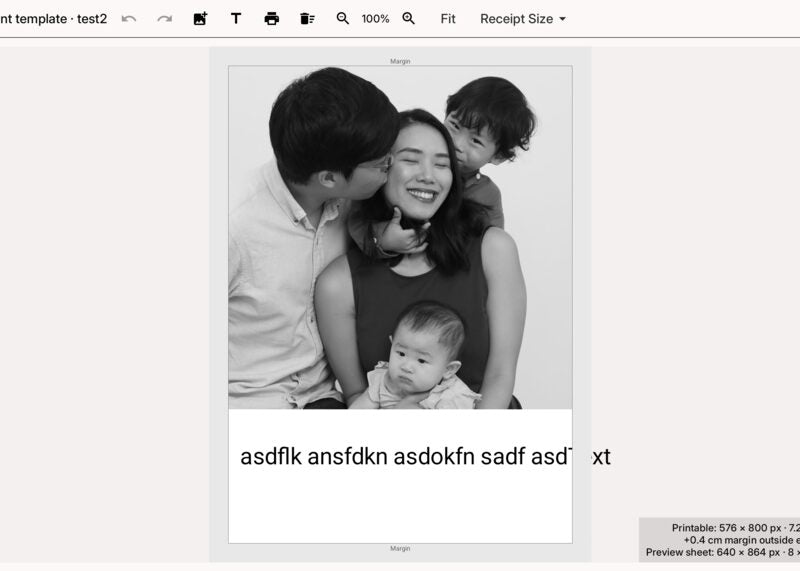This screenshot has width=800, height=571.
Task: Zoom in the canvas
Action: click(x=408, y=19)
